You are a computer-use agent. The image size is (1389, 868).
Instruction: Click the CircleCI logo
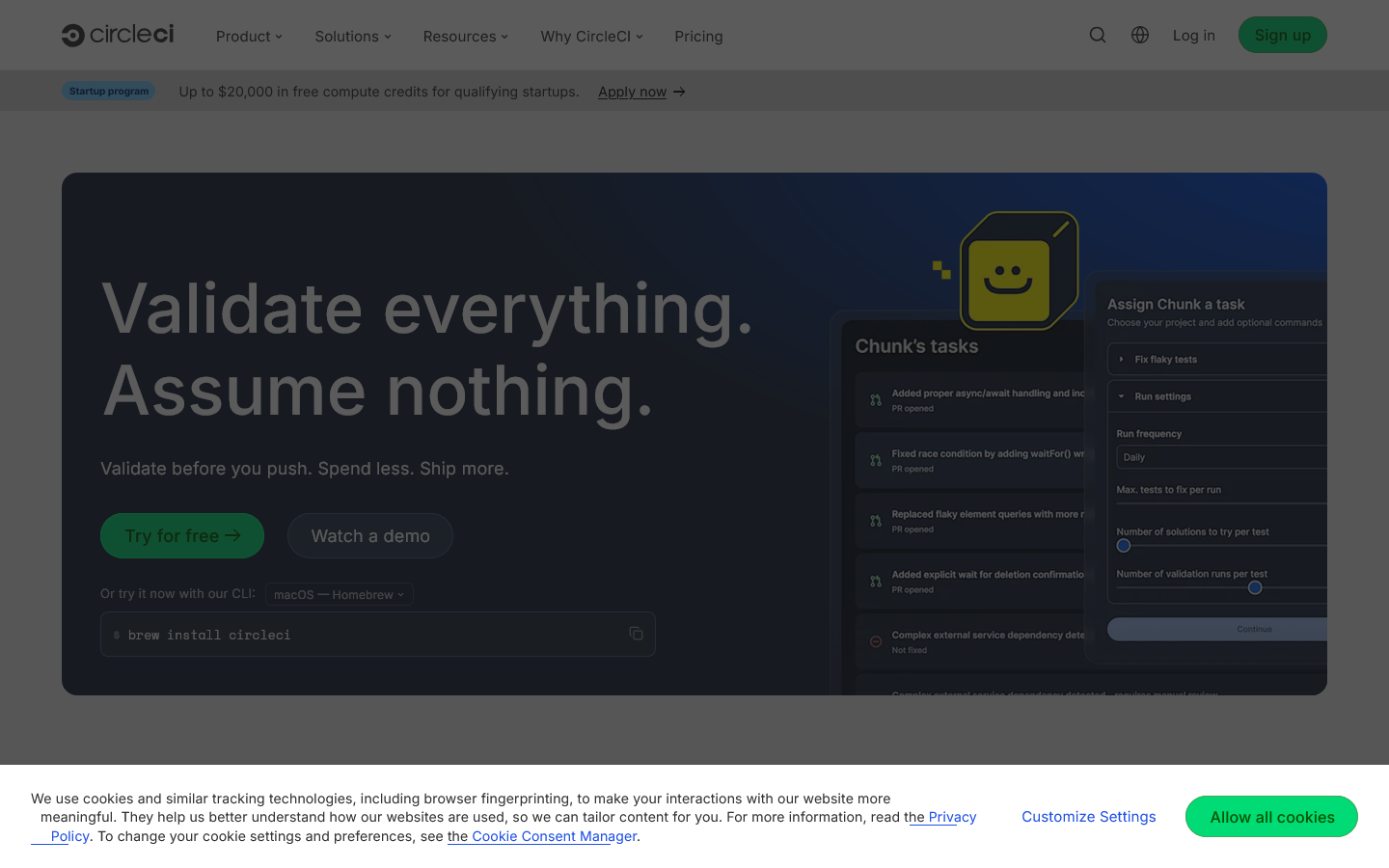point(118,35)
